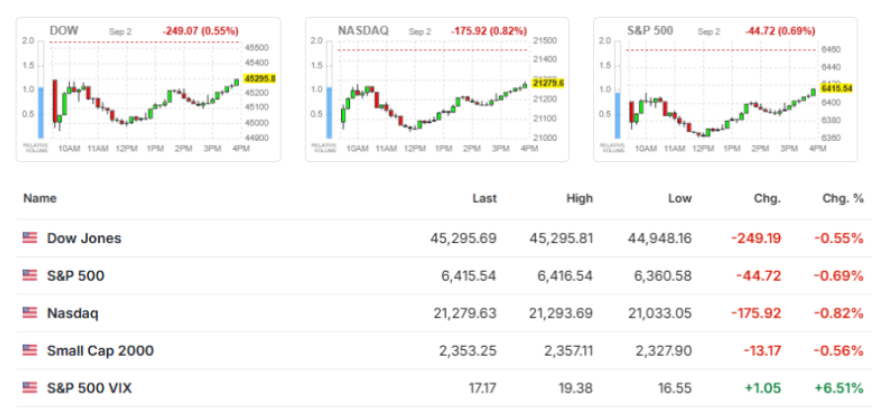876x413 pixels.
Task: Click Small Cap 2000 last value 2,353.25
Action: [469, 351]
